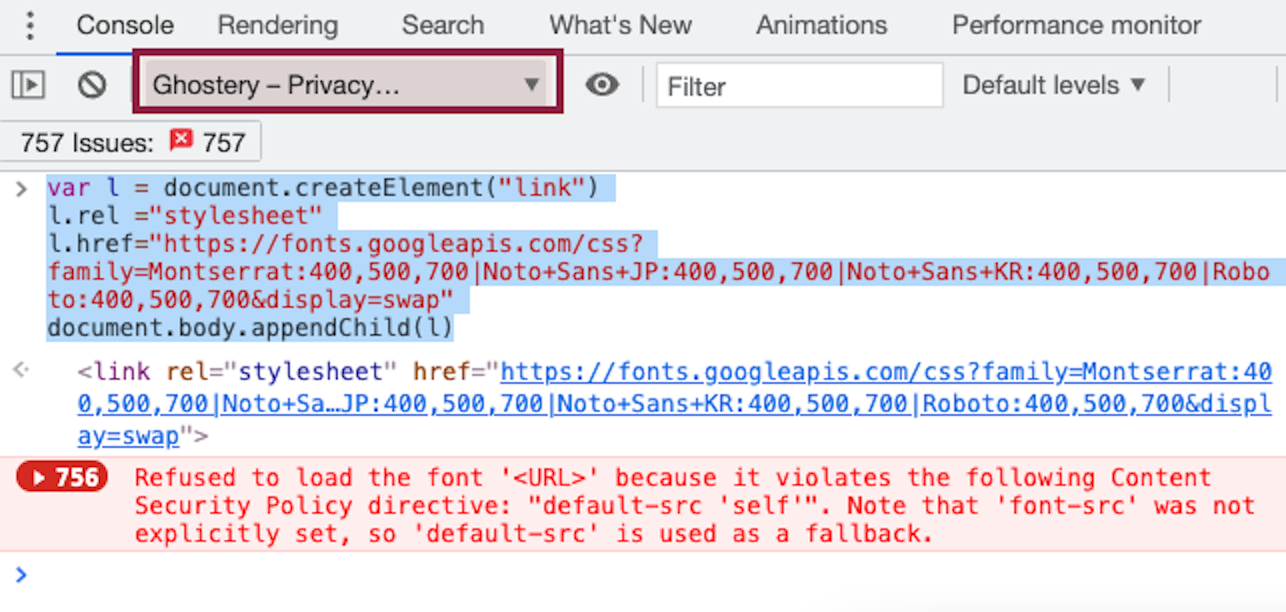Click the Content Security Policy error message
The width and height of the screenshot is (1286, 612).
tap(672, 506)
